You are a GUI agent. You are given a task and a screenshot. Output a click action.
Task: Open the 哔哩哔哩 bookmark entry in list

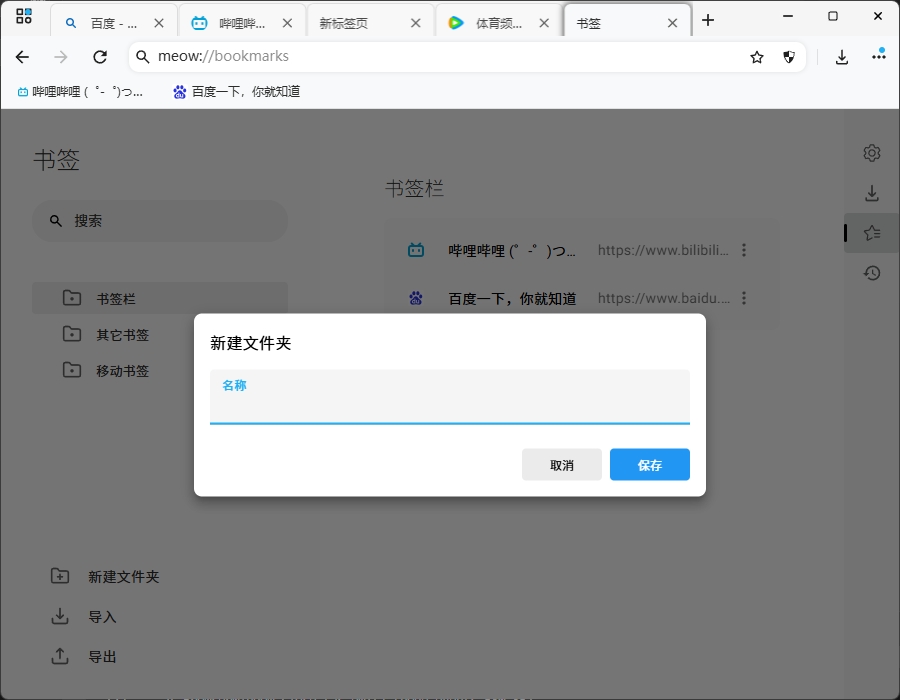[511, 251]
